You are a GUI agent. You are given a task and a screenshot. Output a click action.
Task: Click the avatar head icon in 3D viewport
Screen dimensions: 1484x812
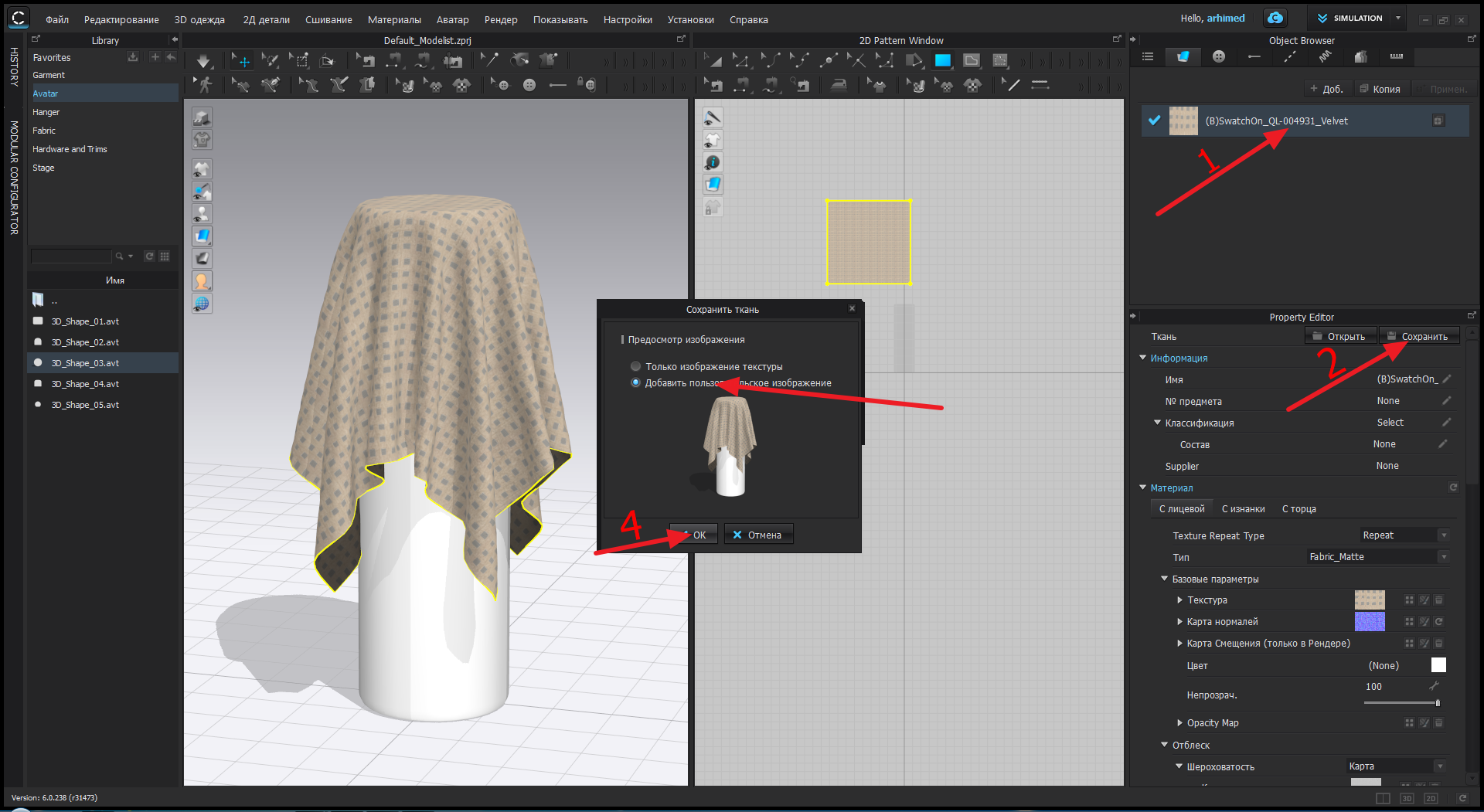coord(202,281)
